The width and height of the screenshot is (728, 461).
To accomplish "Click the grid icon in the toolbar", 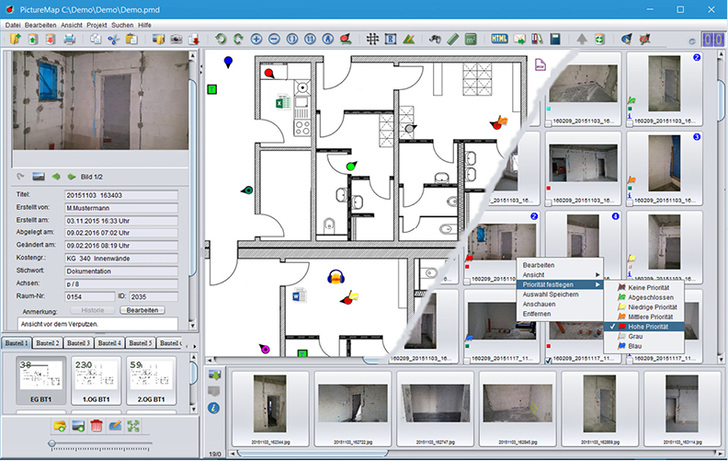I will [372, 39].
